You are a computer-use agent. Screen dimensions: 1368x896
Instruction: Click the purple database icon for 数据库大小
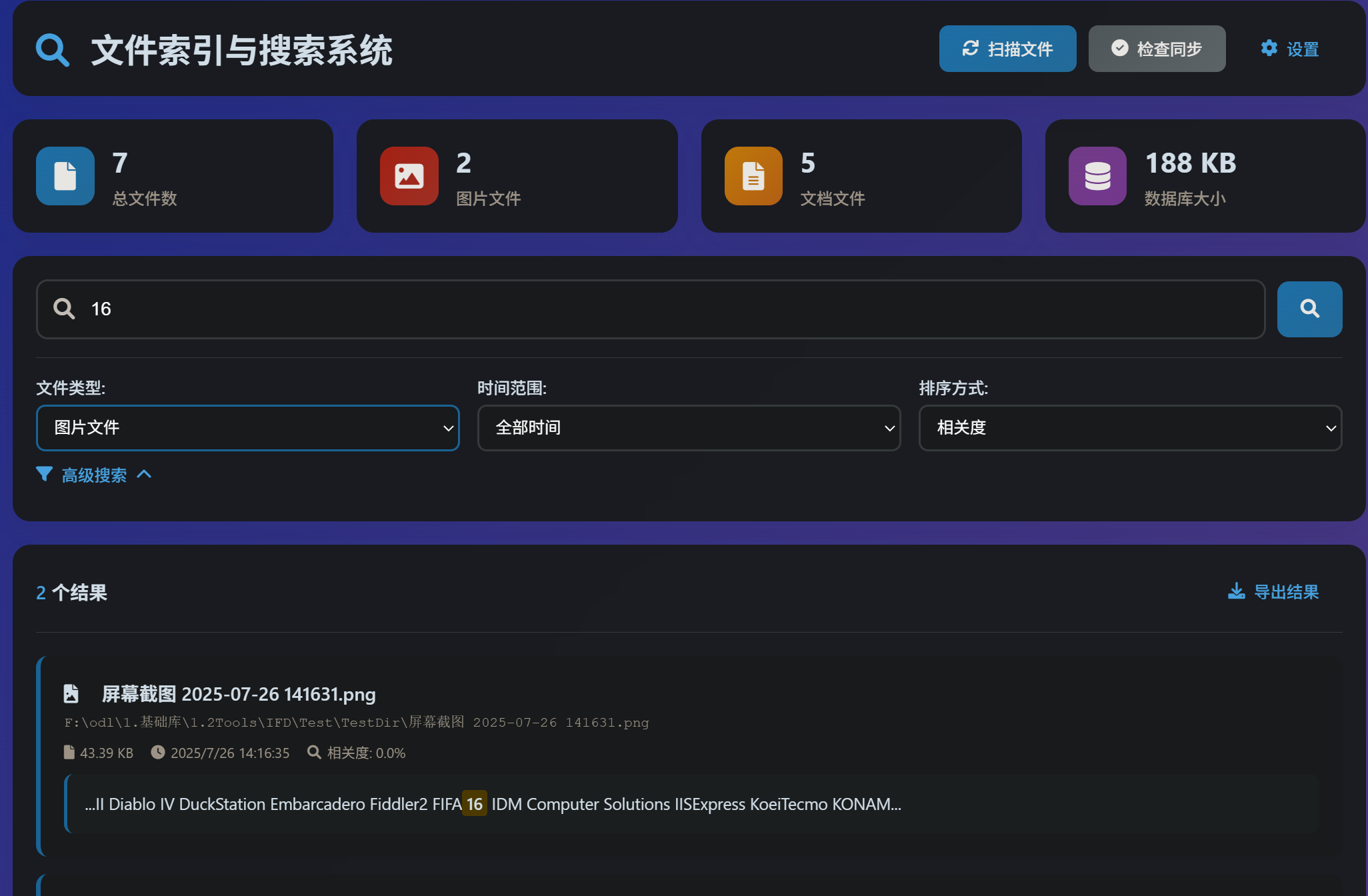(1097, 176)
